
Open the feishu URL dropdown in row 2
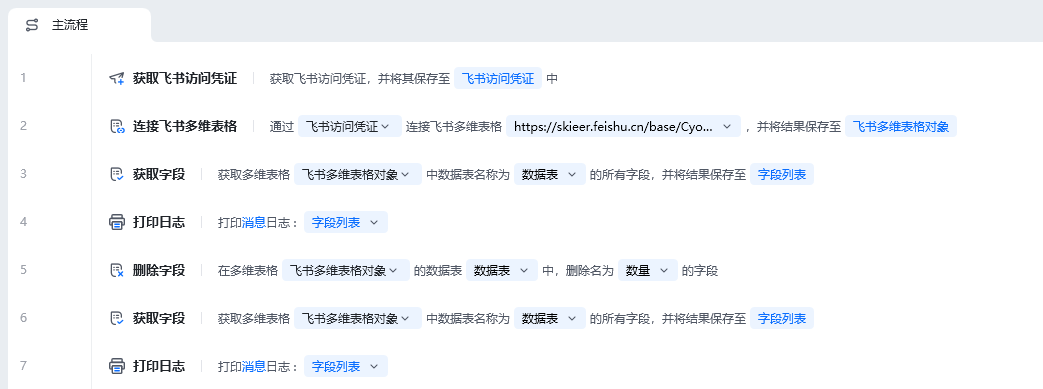pos(623,126)
